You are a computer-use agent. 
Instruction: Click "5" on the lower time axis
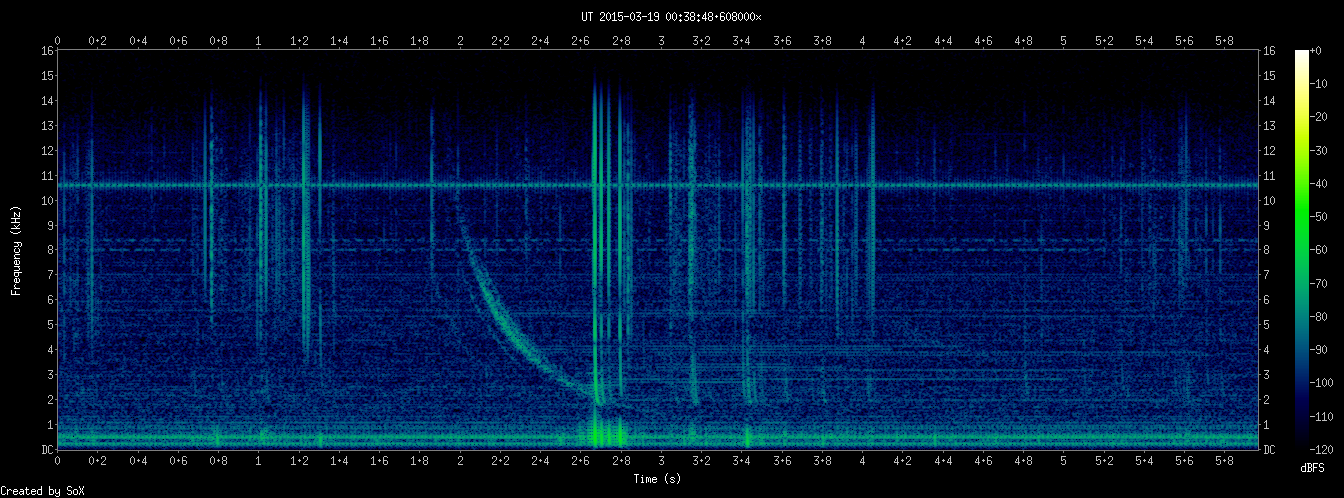coord(1063,461)
